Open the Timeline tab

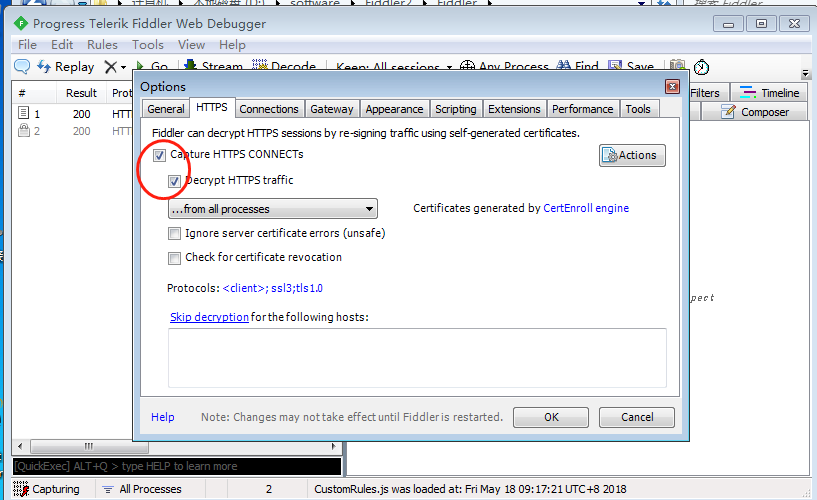point(770,93)
